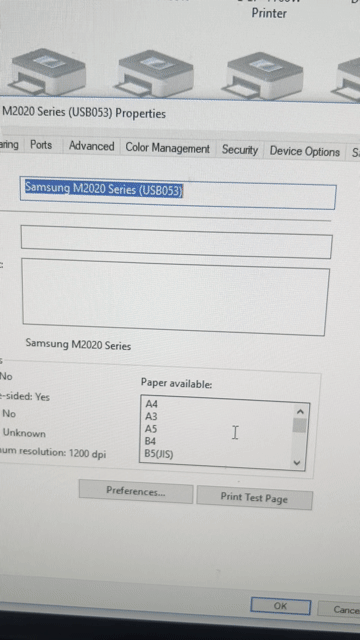Switch to the Ports tab
360x640 pixels.
(x=41, y=145)
